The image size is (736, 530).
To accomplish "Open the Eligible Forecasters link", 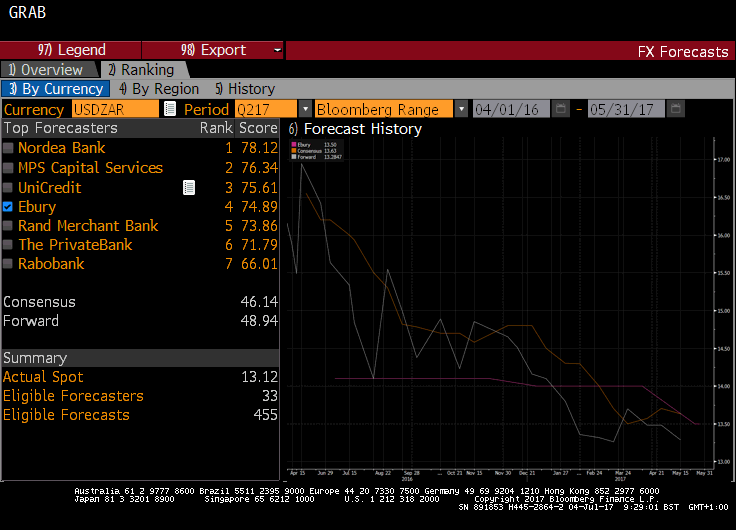I will pos(73,396).
